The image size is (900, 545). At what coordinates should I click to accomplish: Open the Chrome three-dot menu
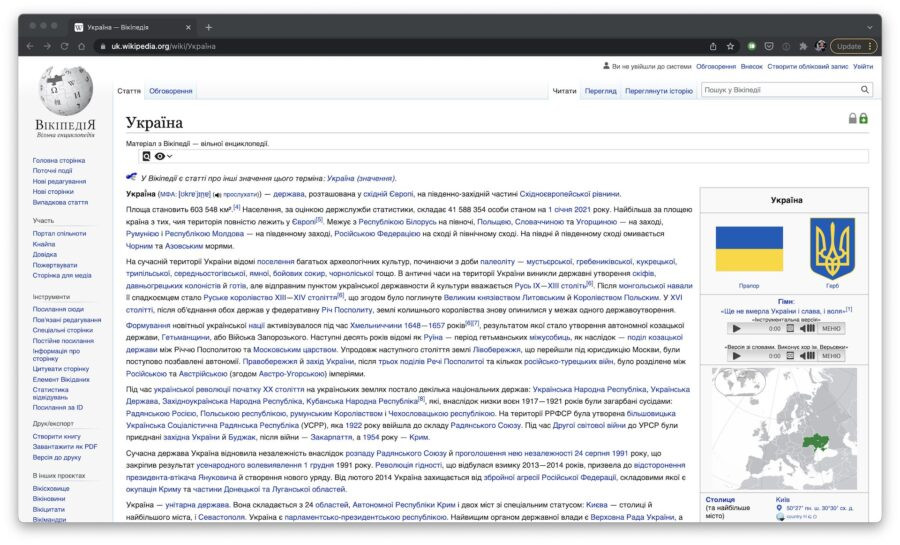click(870, 46)
